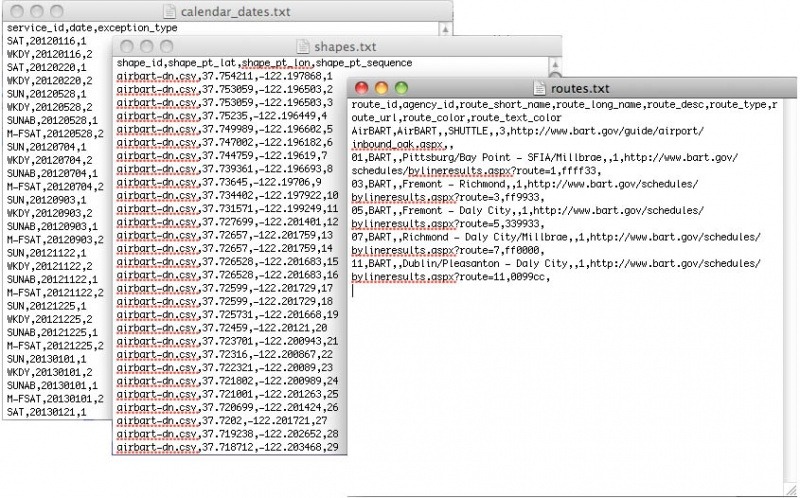Image resolution: width=800 pixels, height=498 pixels.
Task: Click the 'inbound_oak.aspx,,' line
Action: click(402, 144)
